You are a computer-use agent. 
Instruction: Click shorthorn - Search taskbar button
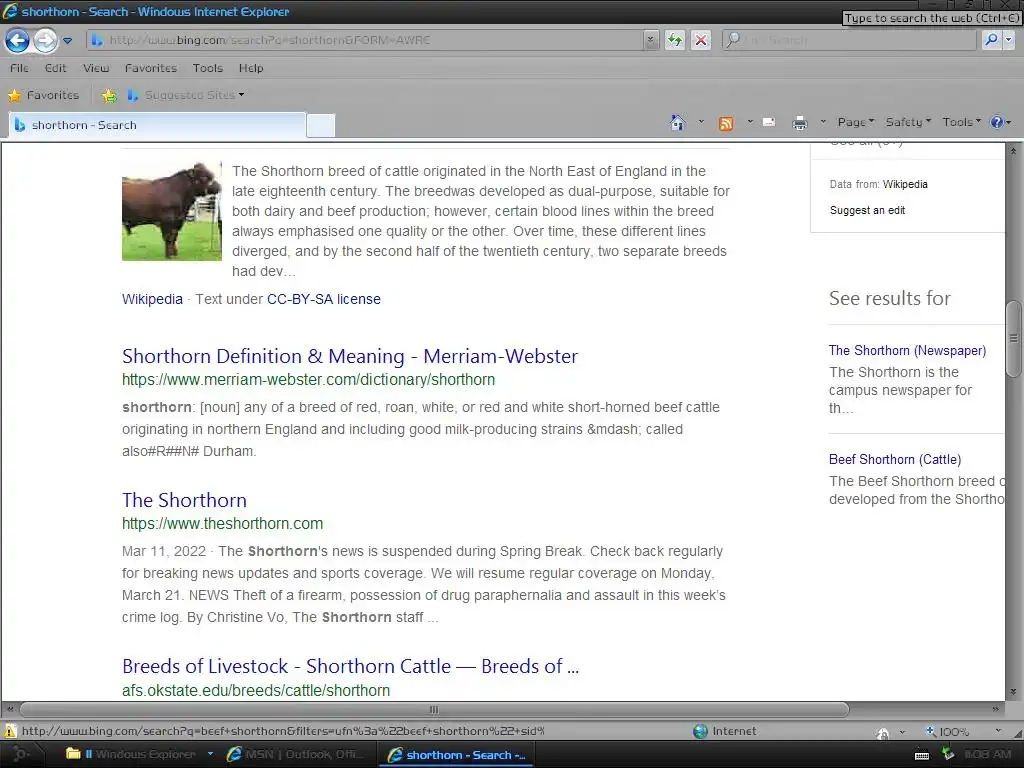457,755
